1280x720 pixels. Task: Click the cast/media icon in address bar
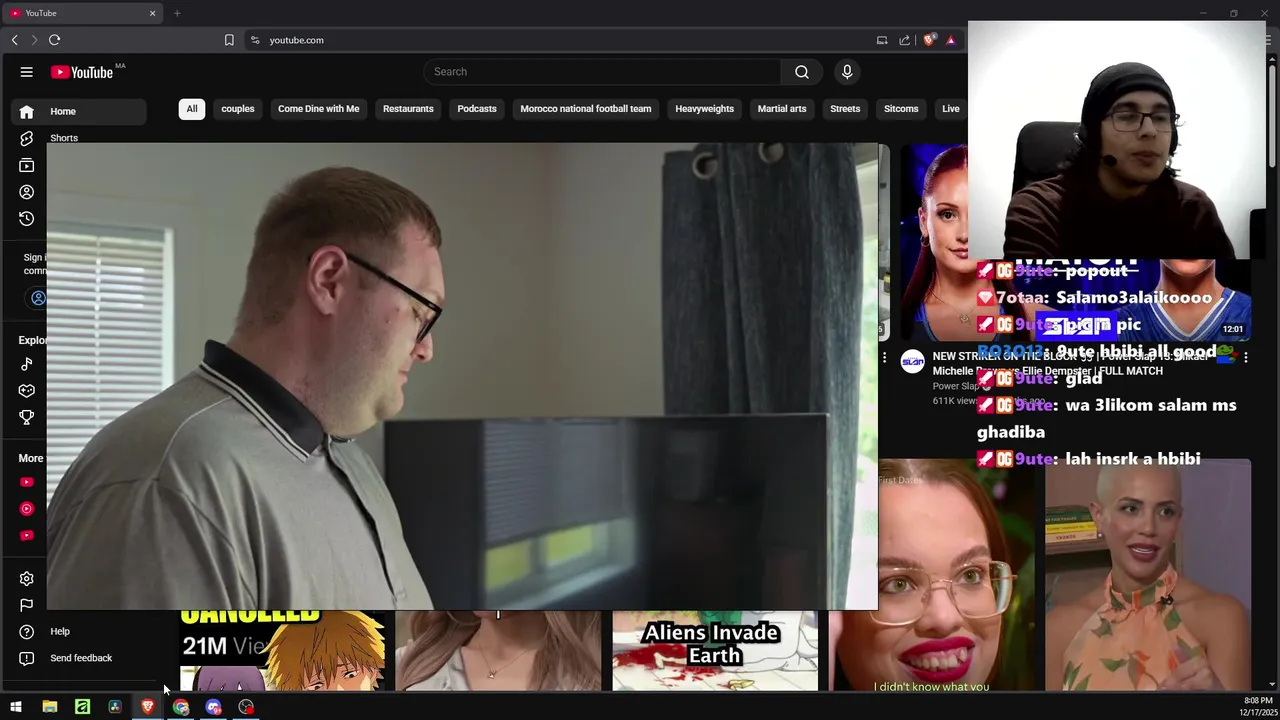pos(882,40)
